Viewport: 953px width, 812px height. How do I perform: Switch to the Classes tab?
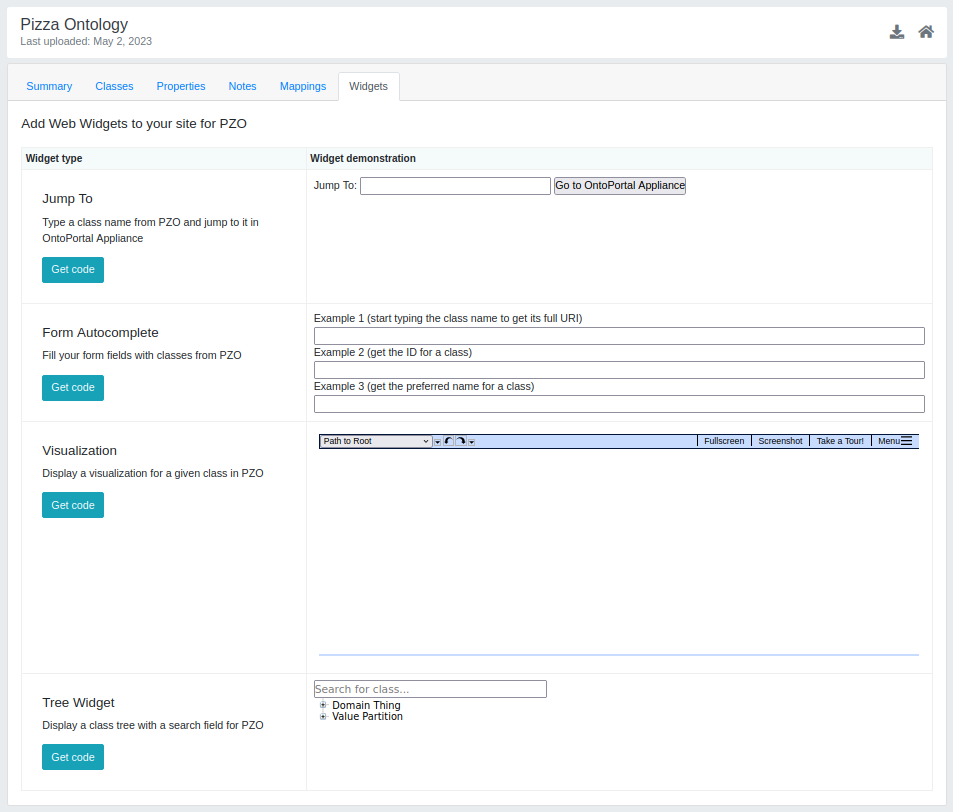[x=113, y=86]
